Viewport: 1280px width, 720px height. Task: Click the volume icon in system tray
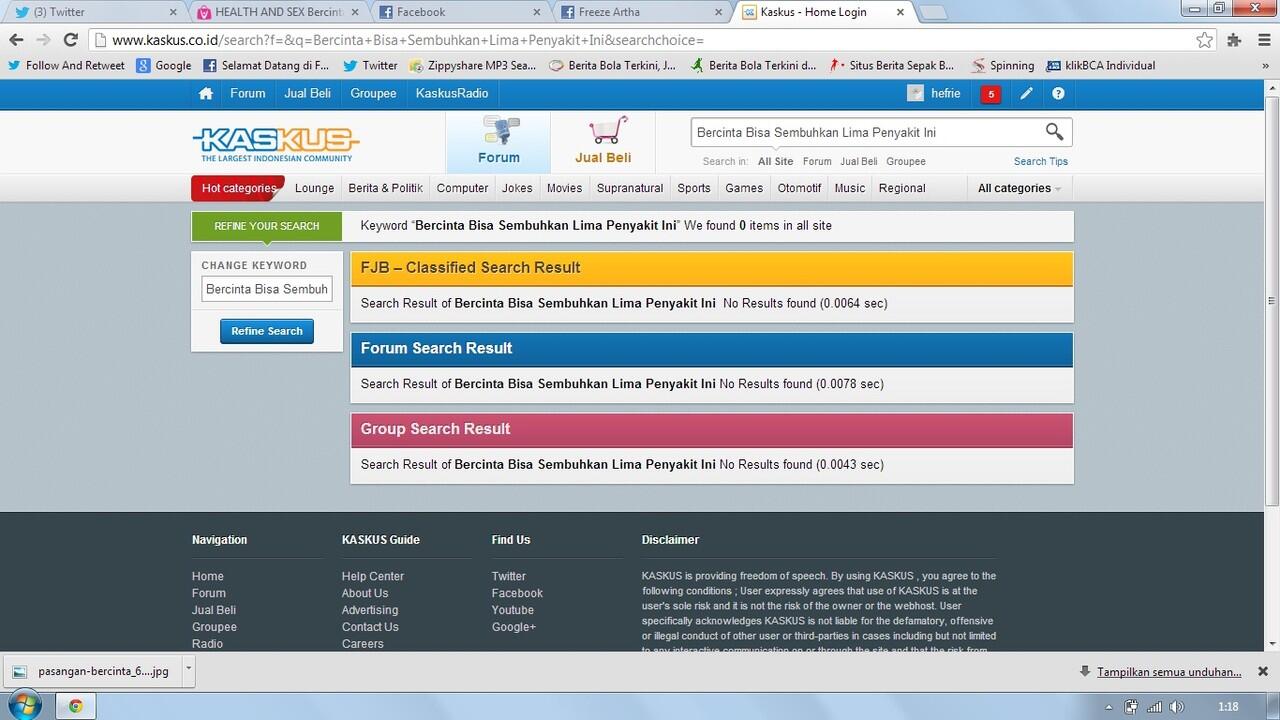(x=1176, y=707)
